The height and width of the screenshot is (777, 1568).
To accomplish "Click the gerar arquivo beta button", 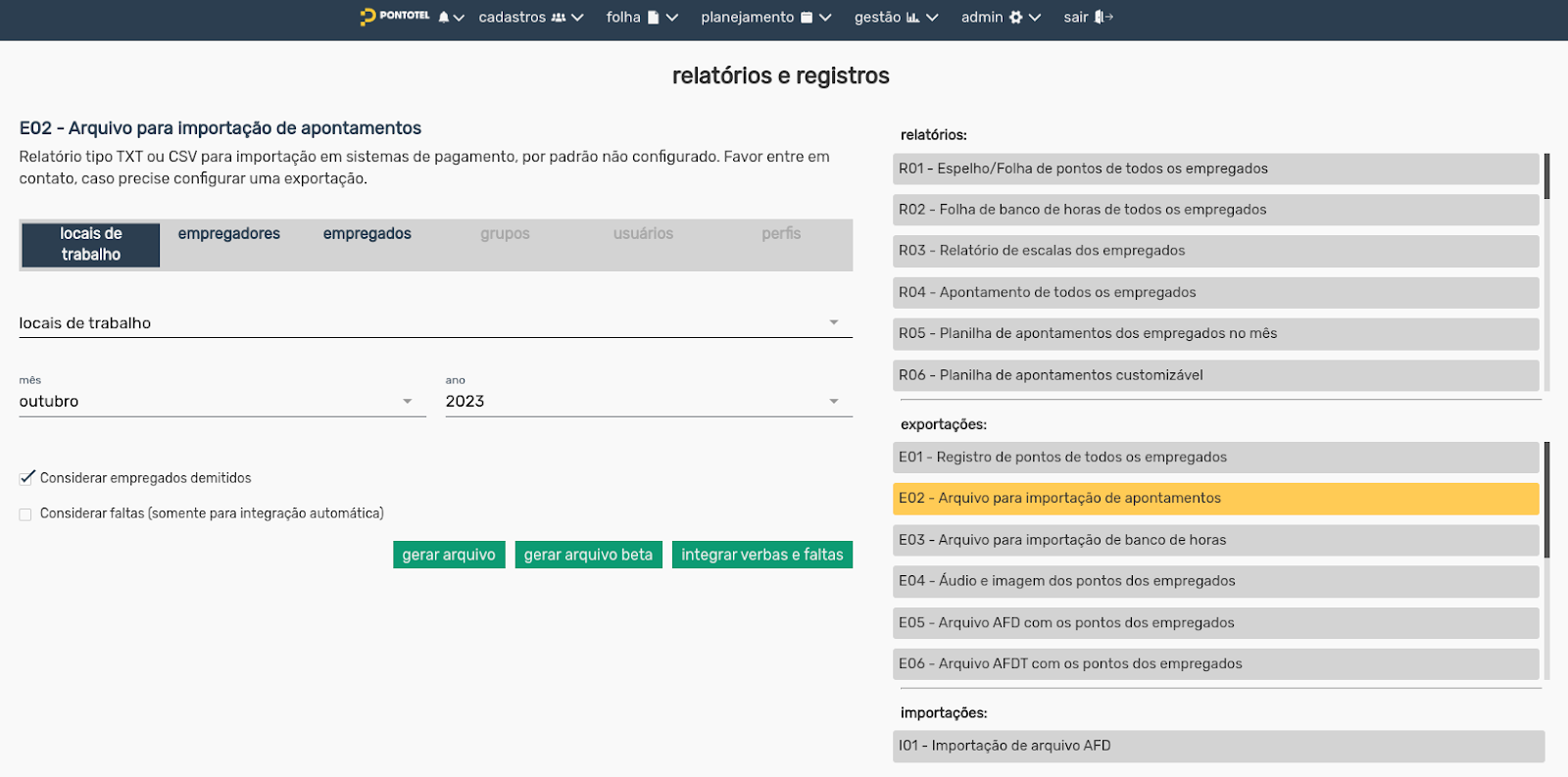I will pos(588,555).
